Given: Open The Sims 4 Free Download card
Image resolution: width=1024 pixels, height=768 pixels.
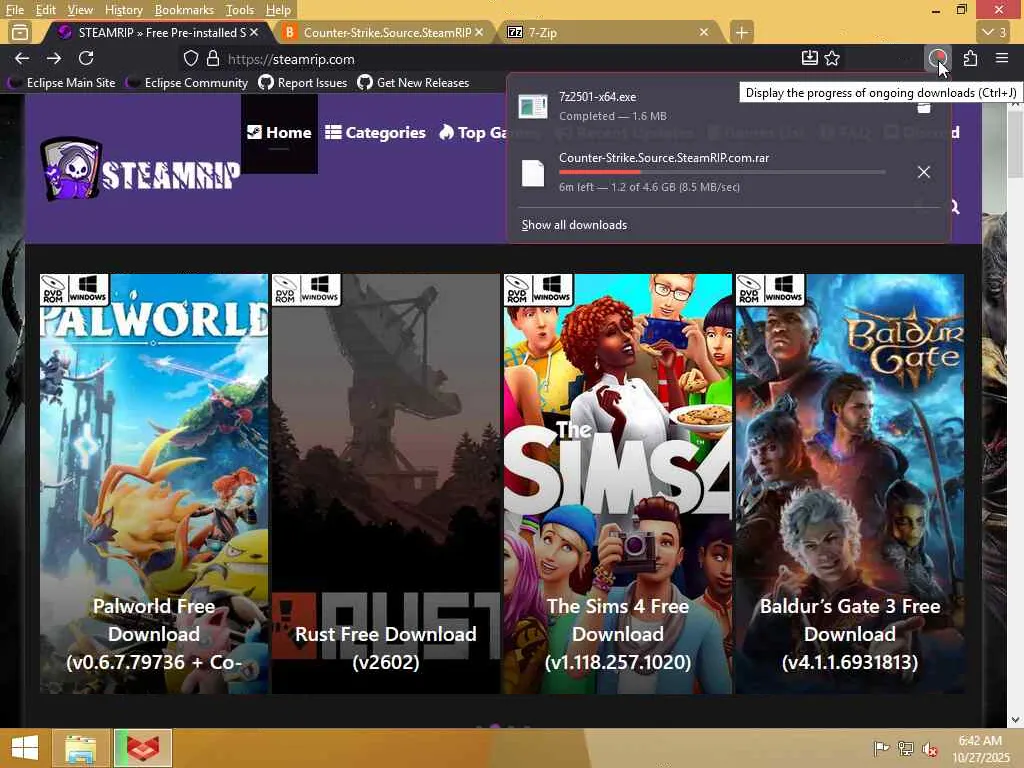Looking at the screenshot, I should 618,483.
